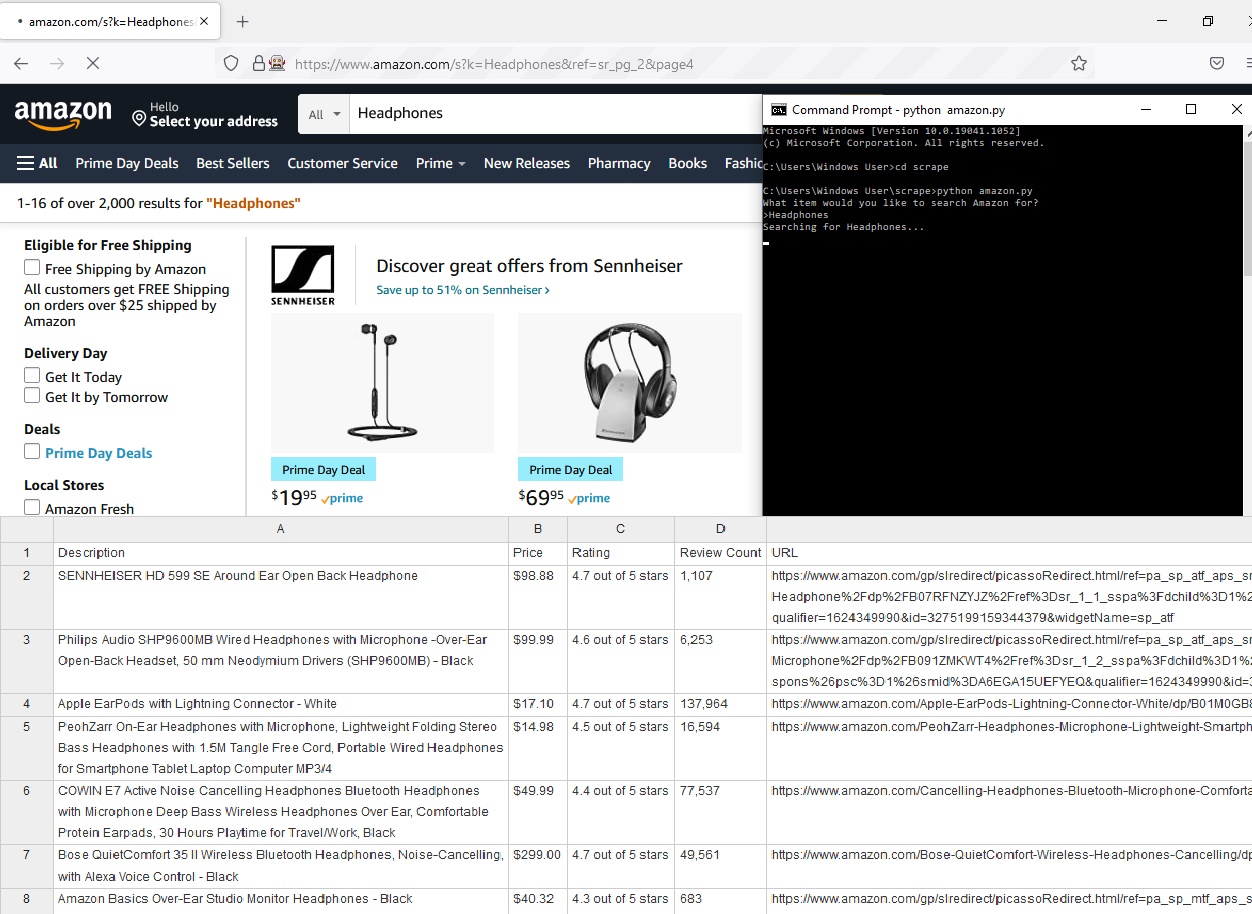Open the New Releases nav item
The height and width of the screenshot is (914, 1252).
coord(526,163)
